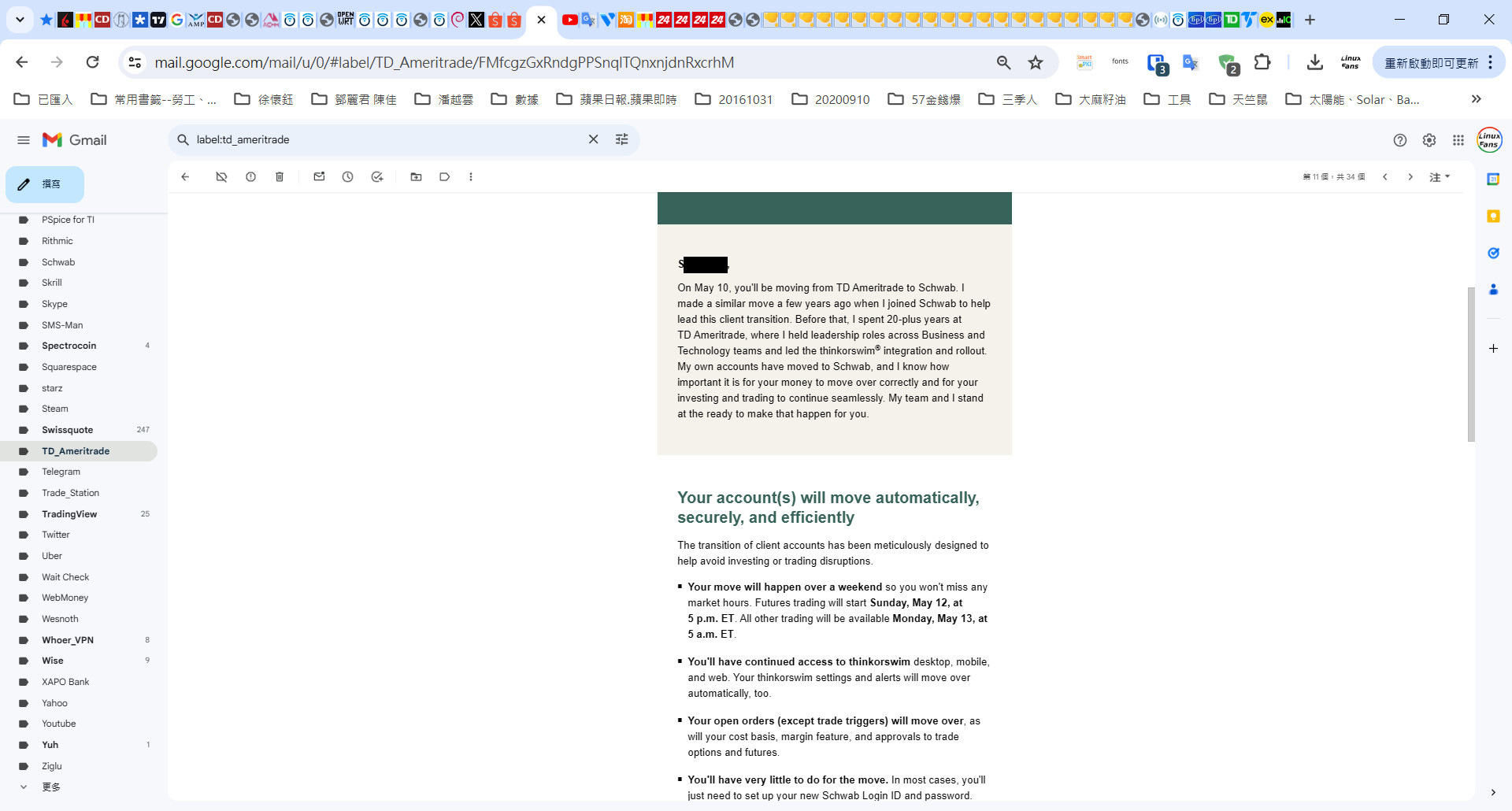
Task: Go back with the browser Back arrow
Action: (x=22, y=62)
